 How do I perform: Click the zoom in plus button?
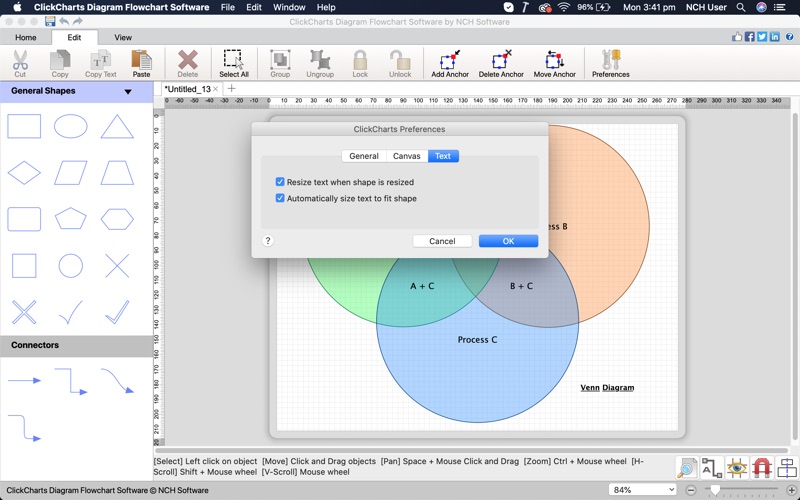[x=791, y=490]
